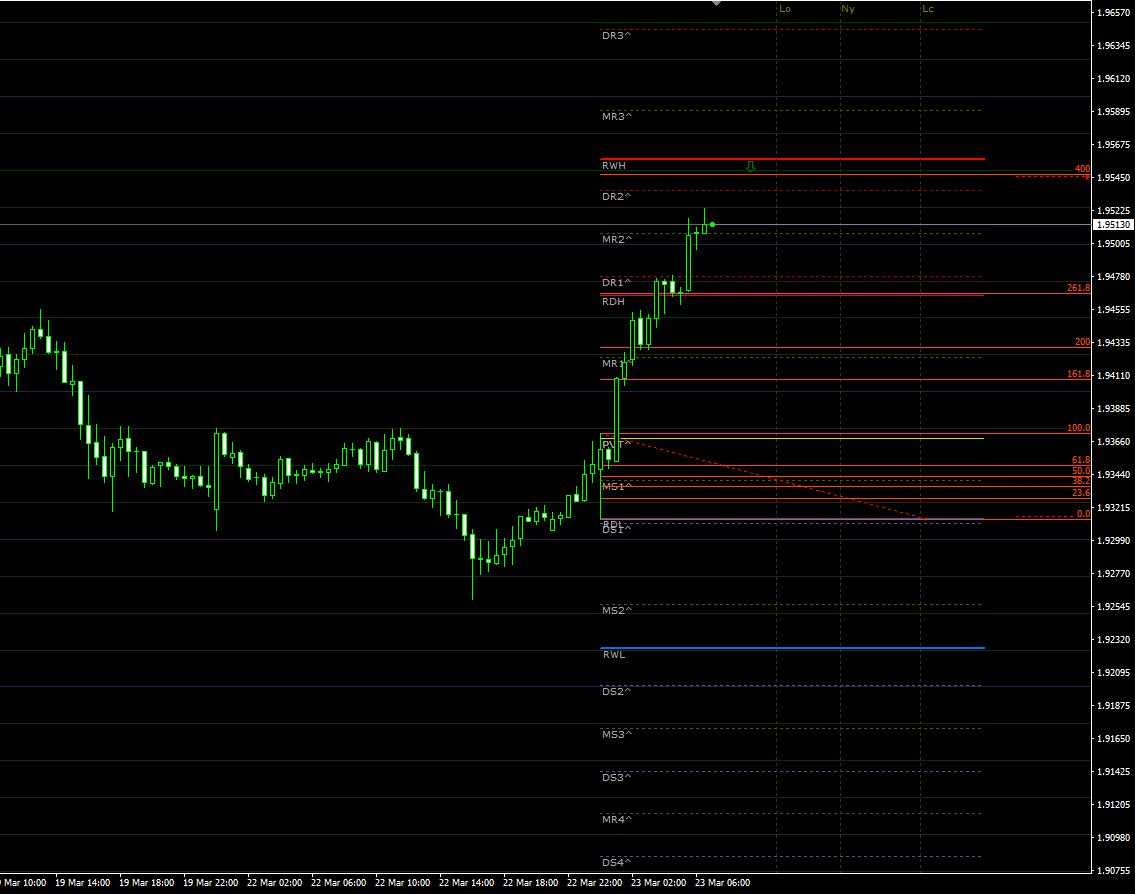Click the 261.8 Fibonacci level label

pos(1079,288)
